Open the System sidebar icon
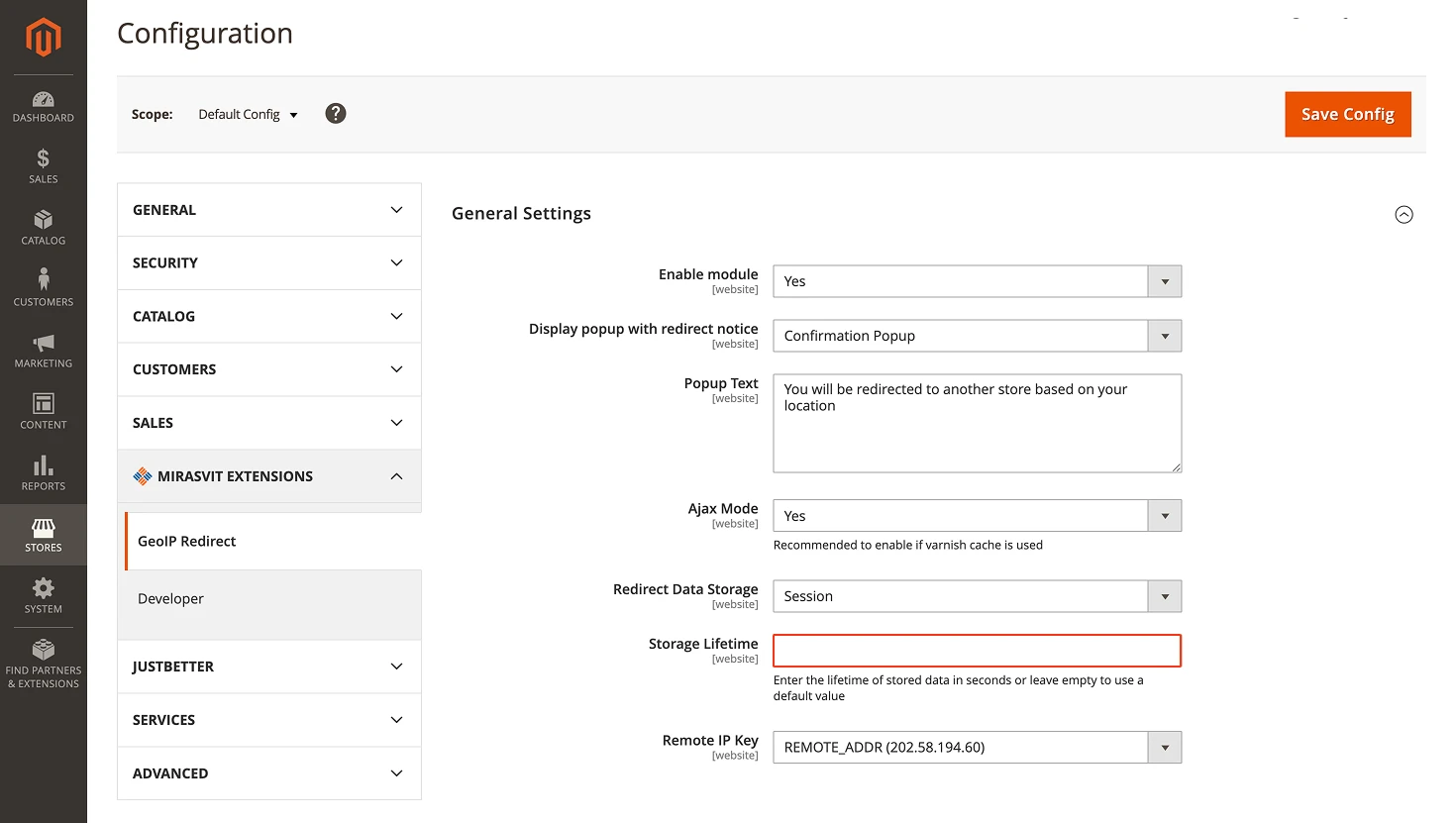 click(43, 595)
